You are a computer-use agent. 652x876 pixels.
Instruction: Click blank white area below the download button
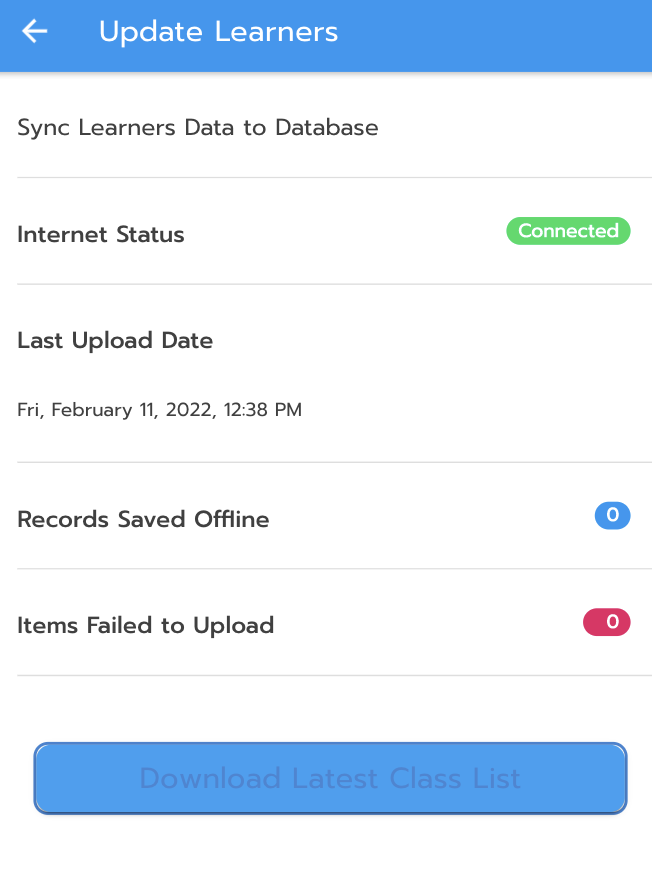click(x=326, y=848)
